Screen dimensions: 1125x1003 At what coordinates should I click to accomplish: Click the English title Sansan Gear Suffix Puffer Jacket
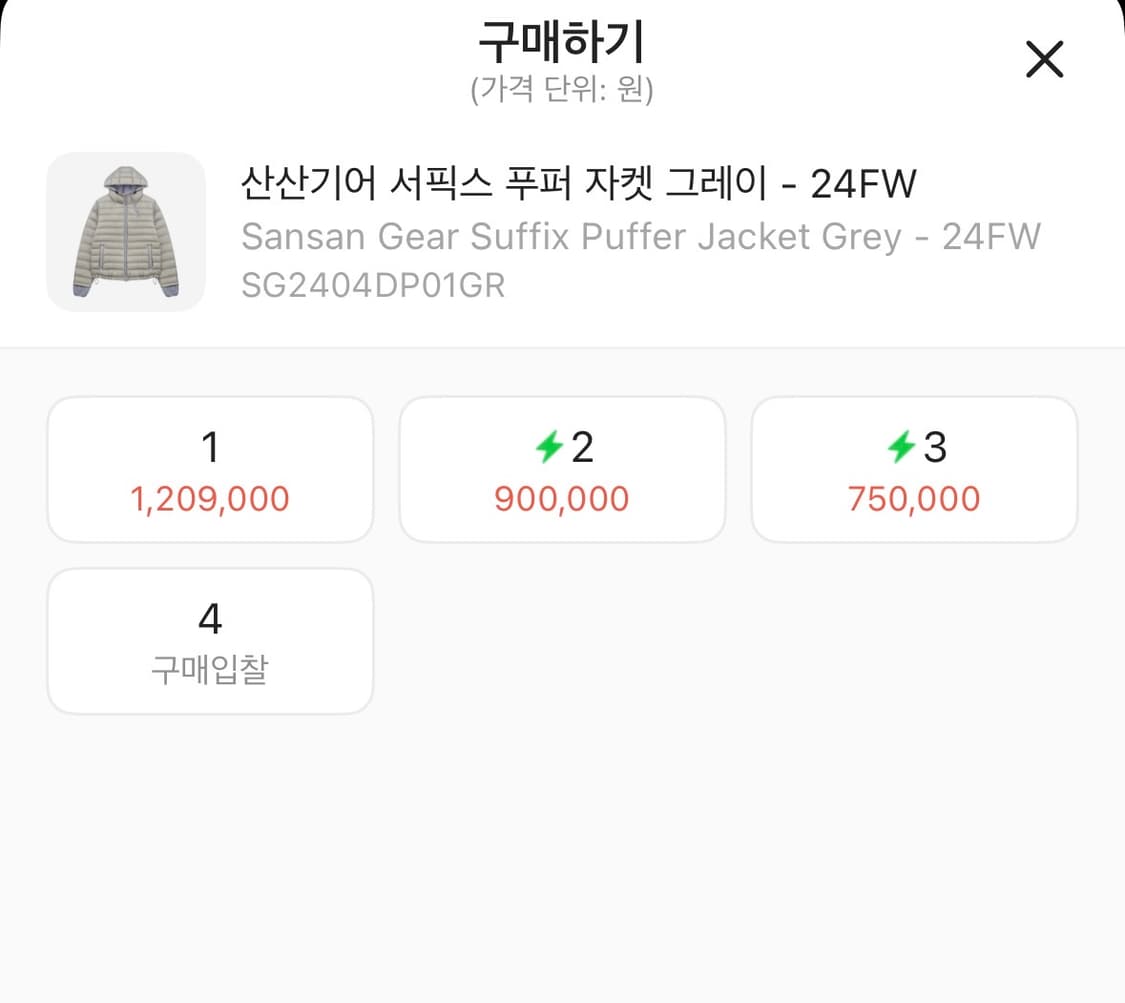[x=641, y=236]
